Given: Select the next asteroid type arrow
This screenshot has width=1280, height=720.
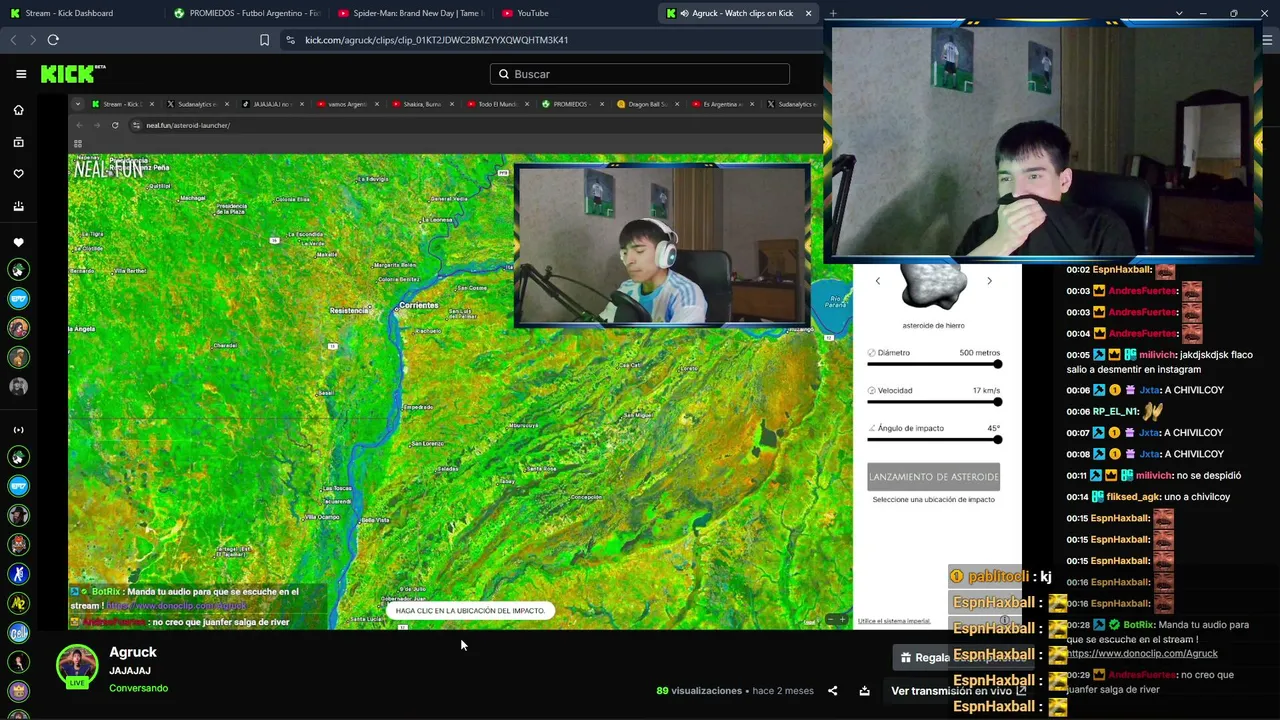Looking at the screenshot, I should click(989, 281).
